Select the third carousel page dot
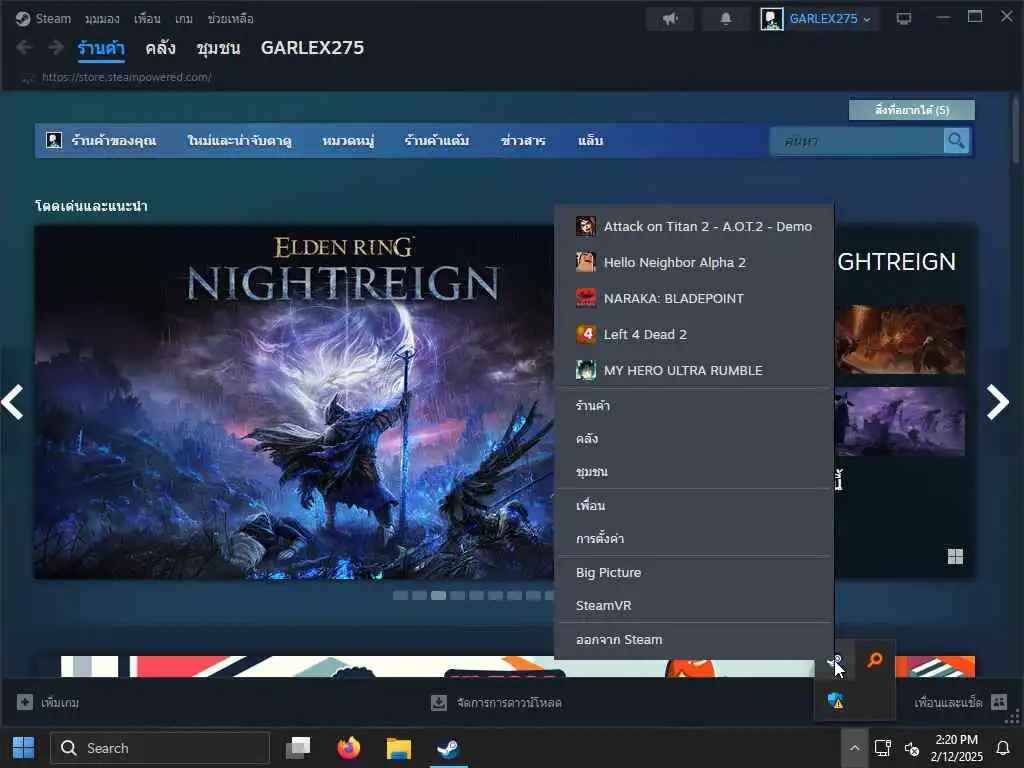Viewport: 1024px width, 768px height. coord(438,595)
